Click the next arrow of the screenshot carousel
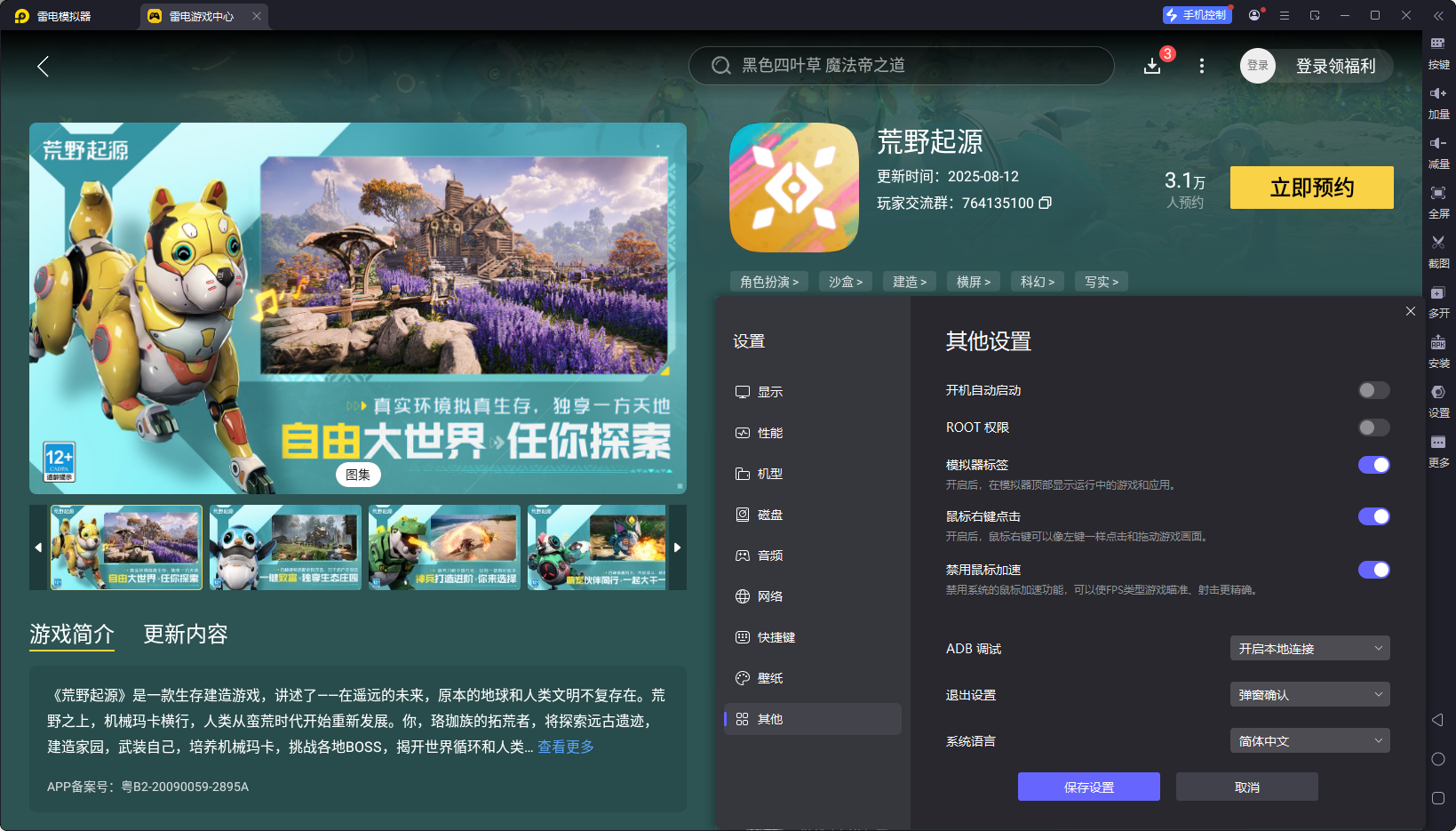The height and width of the screenshot is (831, 1456). (x=677, y=547)
